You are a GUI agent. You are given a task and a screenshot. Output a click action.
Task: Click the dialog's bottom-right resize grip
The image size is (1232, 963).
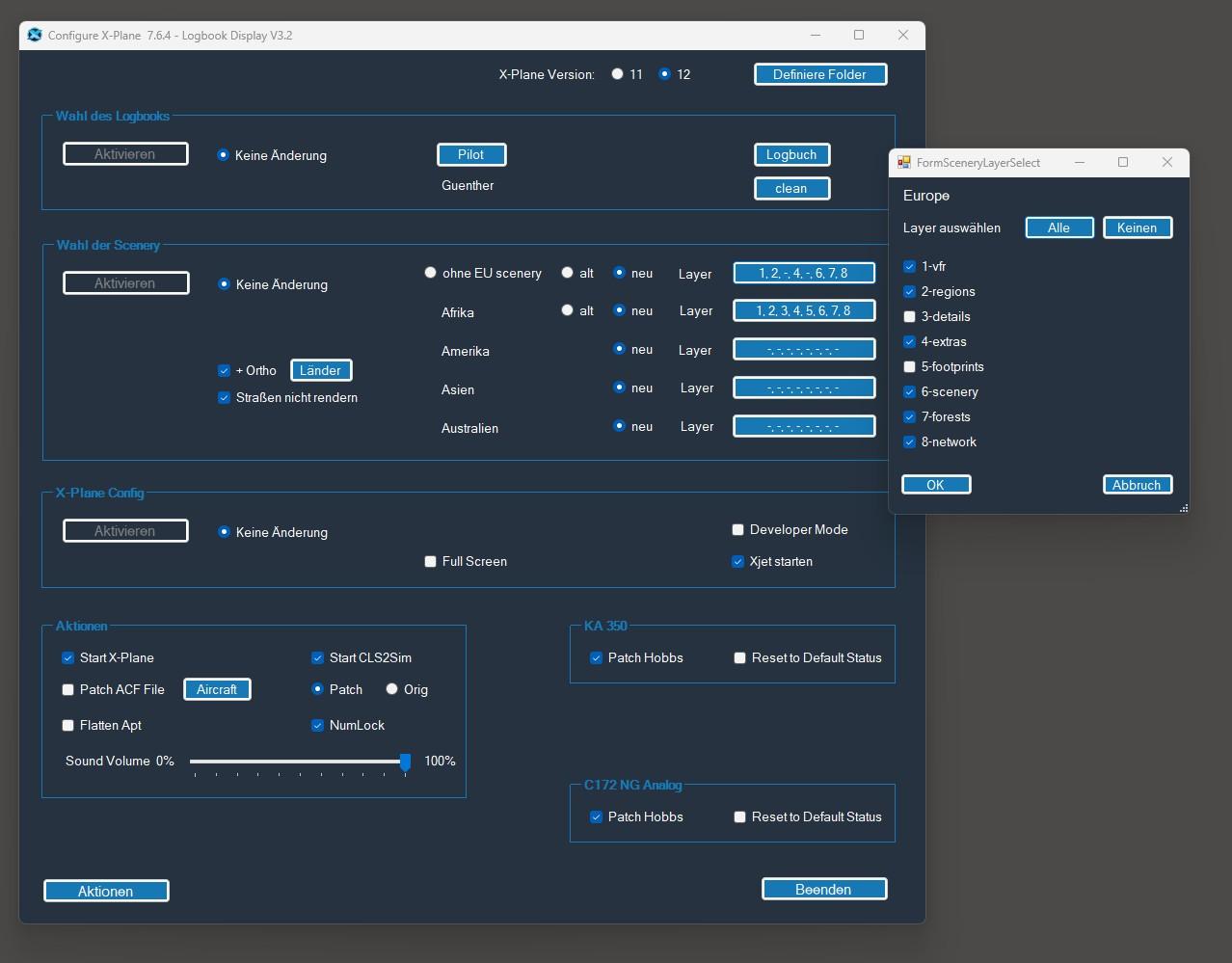pyautogui.click(x=1183, y=507)
